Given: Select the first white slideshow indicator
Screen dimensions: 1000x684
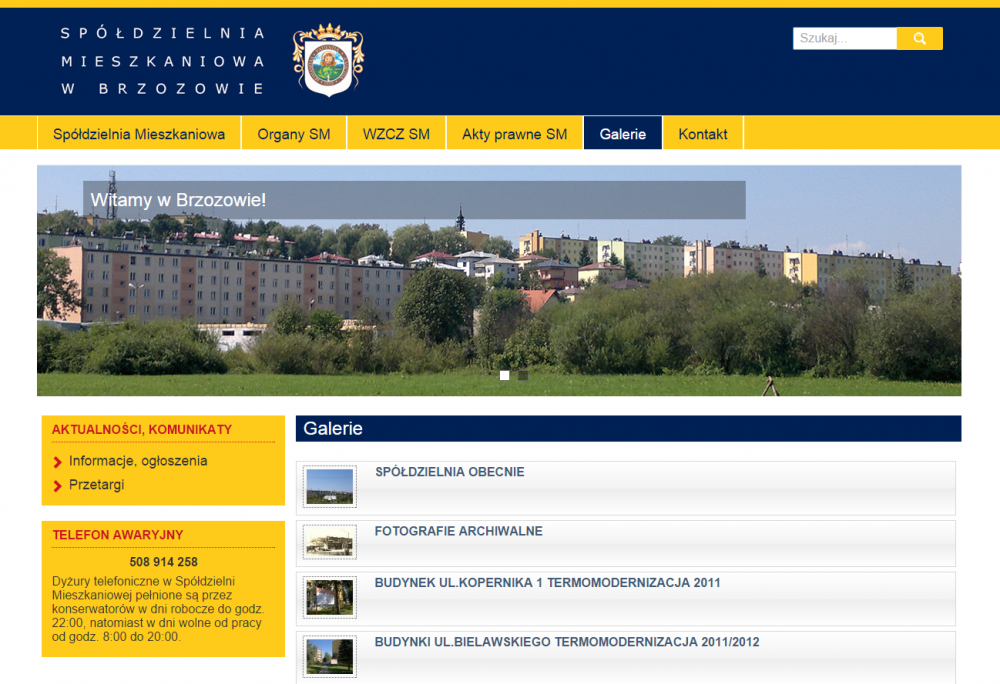Looking at the screenshot, I should [x=504, y=375].
